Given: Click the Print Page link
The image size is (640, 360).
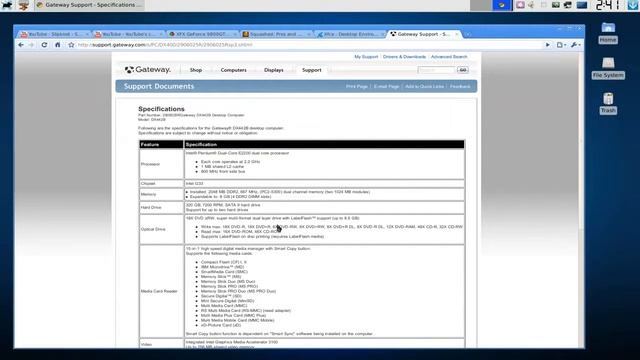Looking at the screenshot, I should 357,87.
